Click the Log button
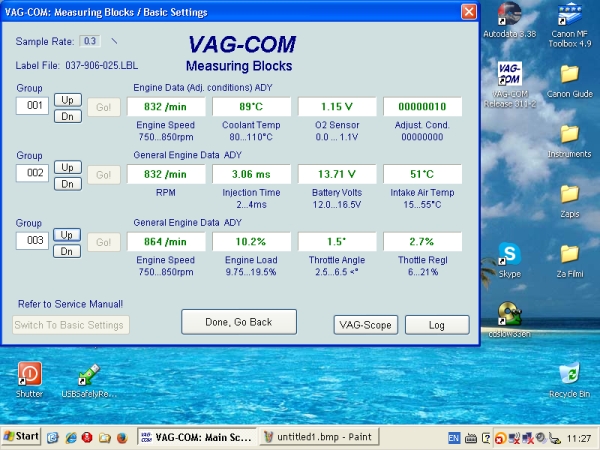 click(x=437, y=325)
